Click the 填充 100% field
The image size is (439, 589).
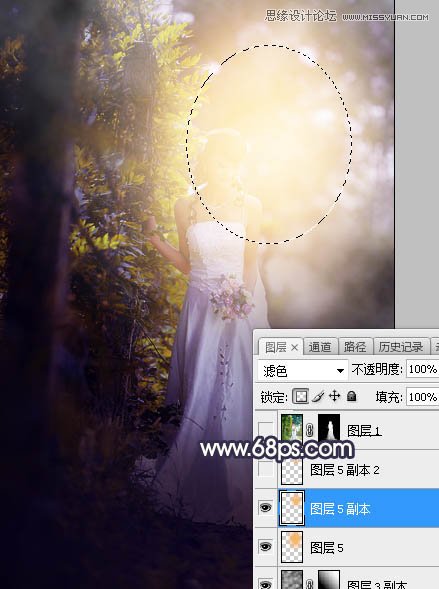pyautogui.click(x=422, y=397)
